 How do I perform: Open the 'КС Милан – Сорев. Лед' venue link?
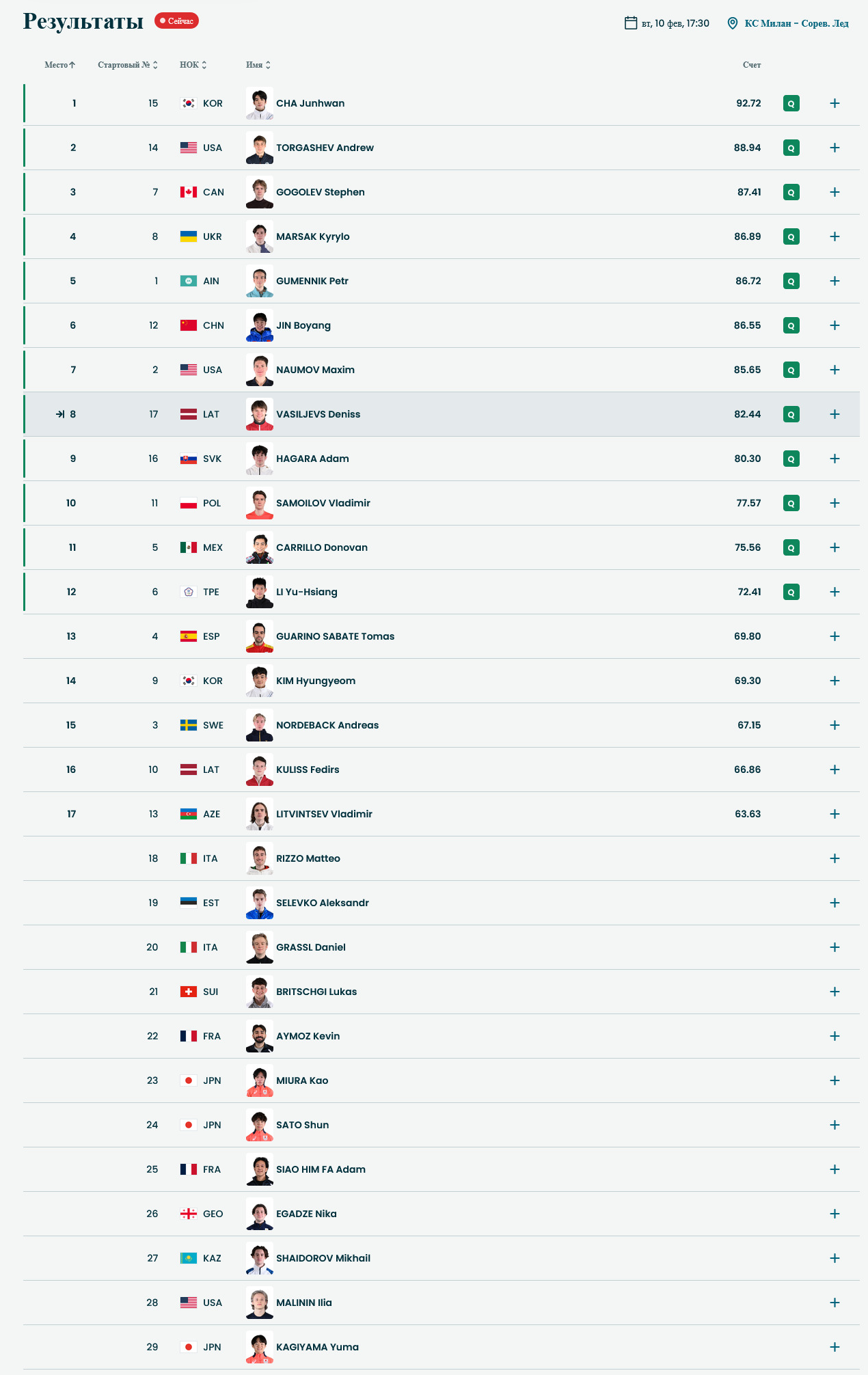(x=796, y=23)
